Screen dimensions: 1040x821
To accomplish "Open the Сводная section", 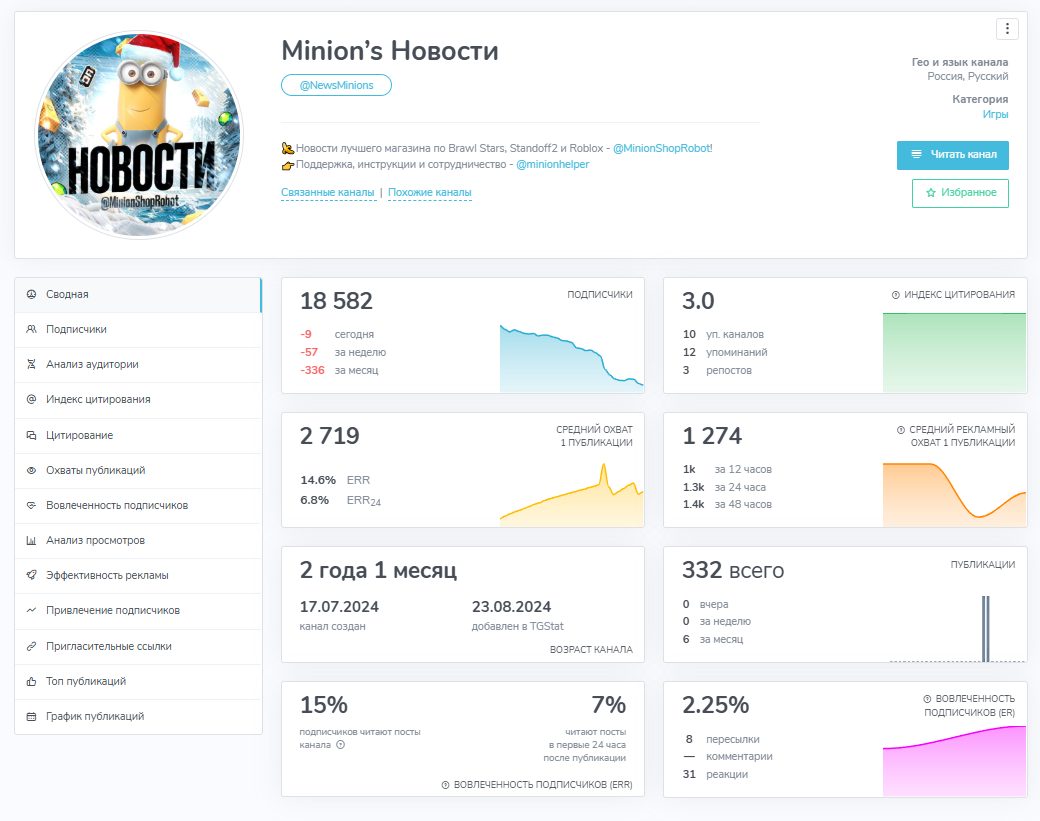I will click(138, 294).
